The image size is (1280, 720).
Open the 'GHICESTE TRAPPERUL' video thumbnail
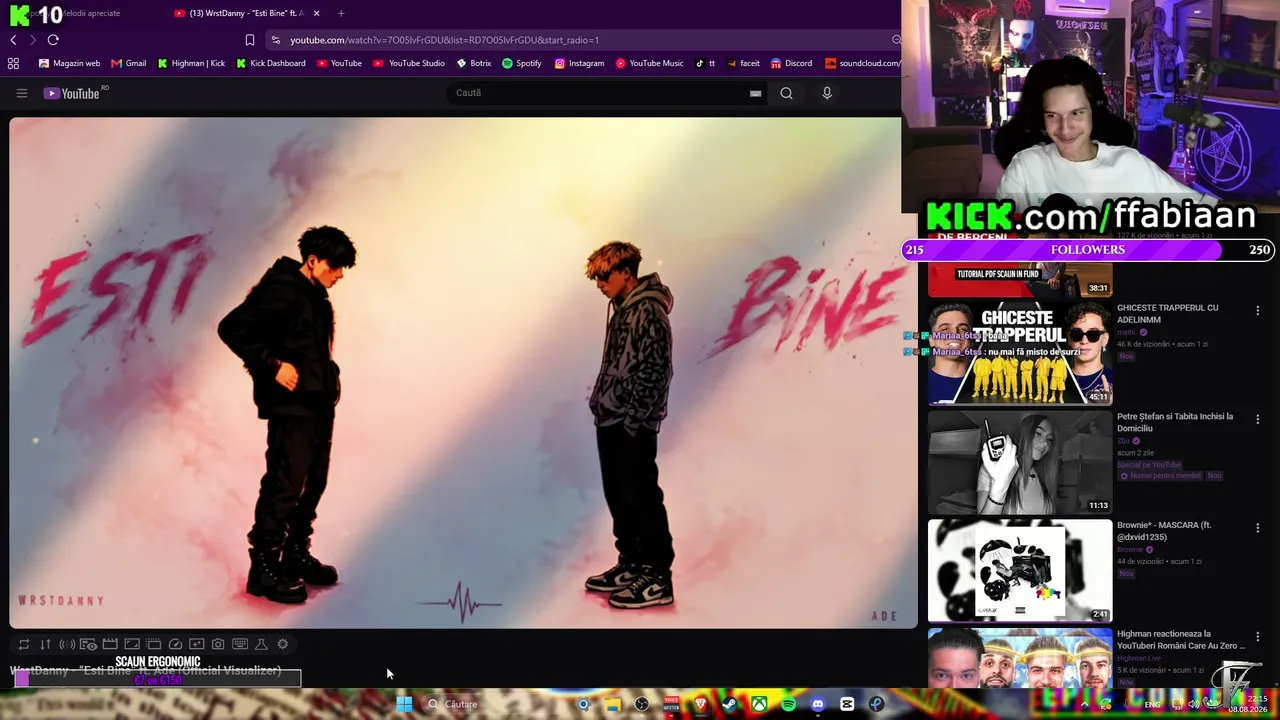(x=1020, y=353)
